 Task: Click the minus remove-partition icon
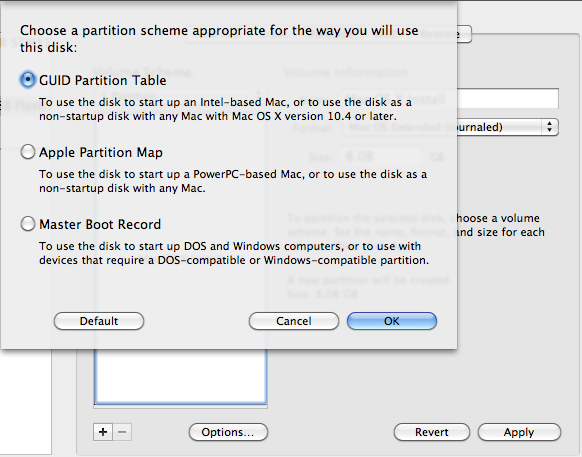[x=122, y=432]
